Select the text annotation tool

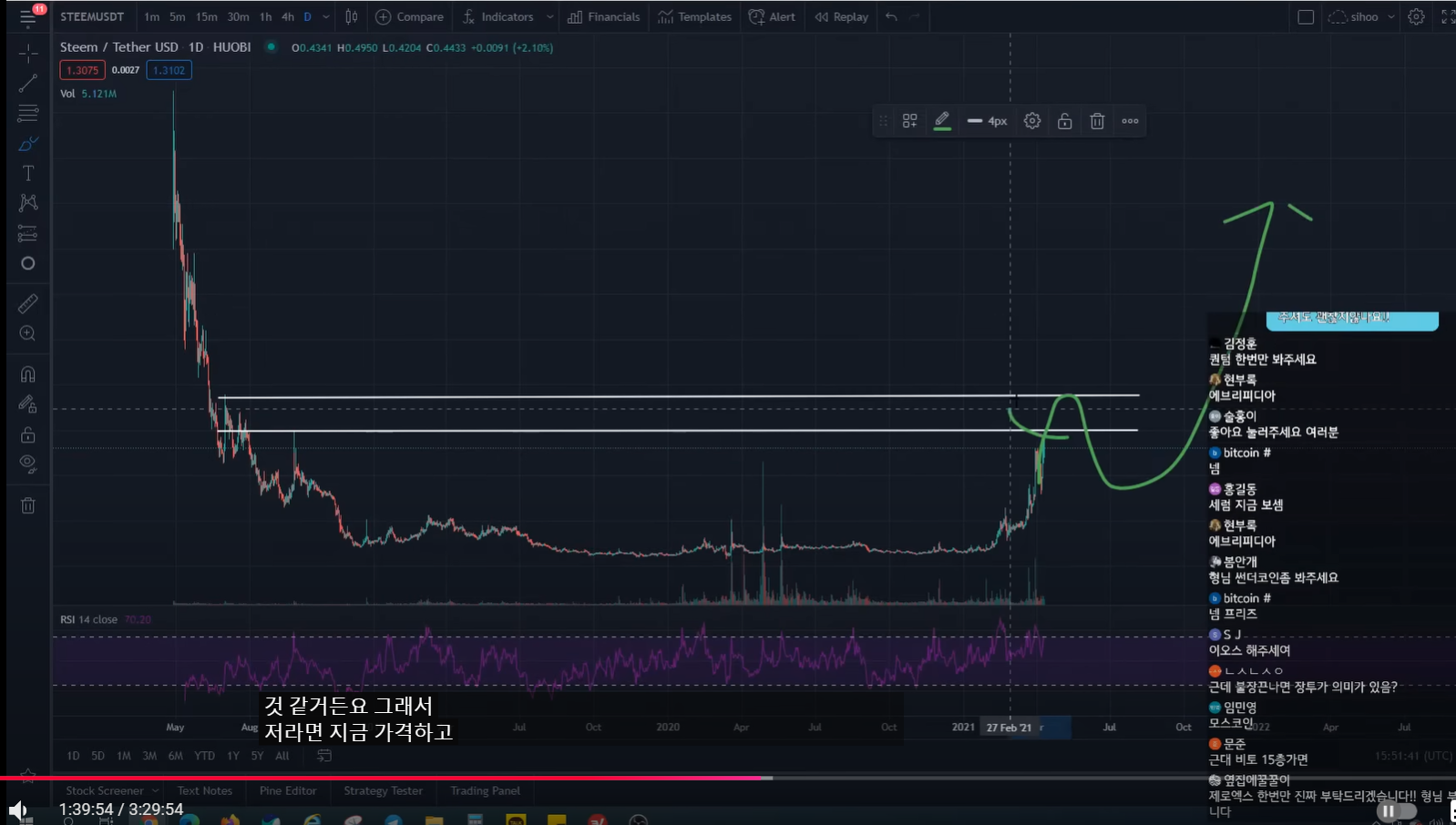[x=28, y=173]
